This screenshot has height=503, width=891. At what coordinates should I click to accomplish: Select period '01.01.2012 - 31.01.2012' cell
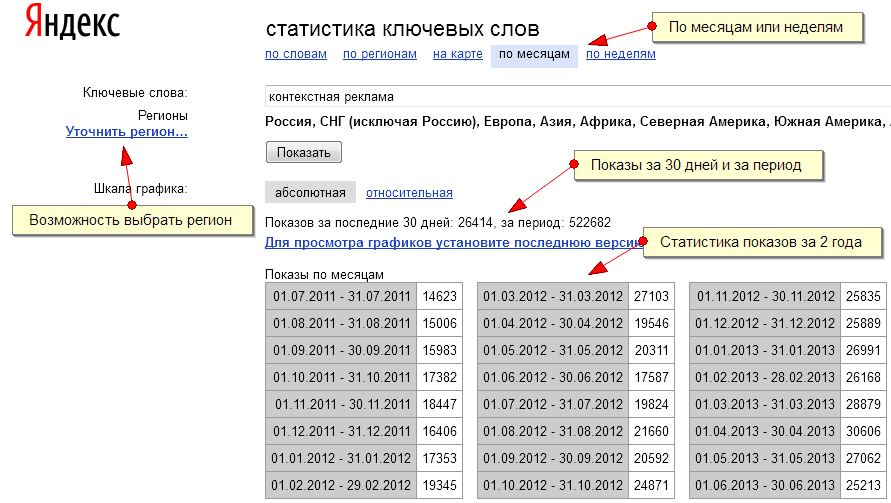(342, 458)
